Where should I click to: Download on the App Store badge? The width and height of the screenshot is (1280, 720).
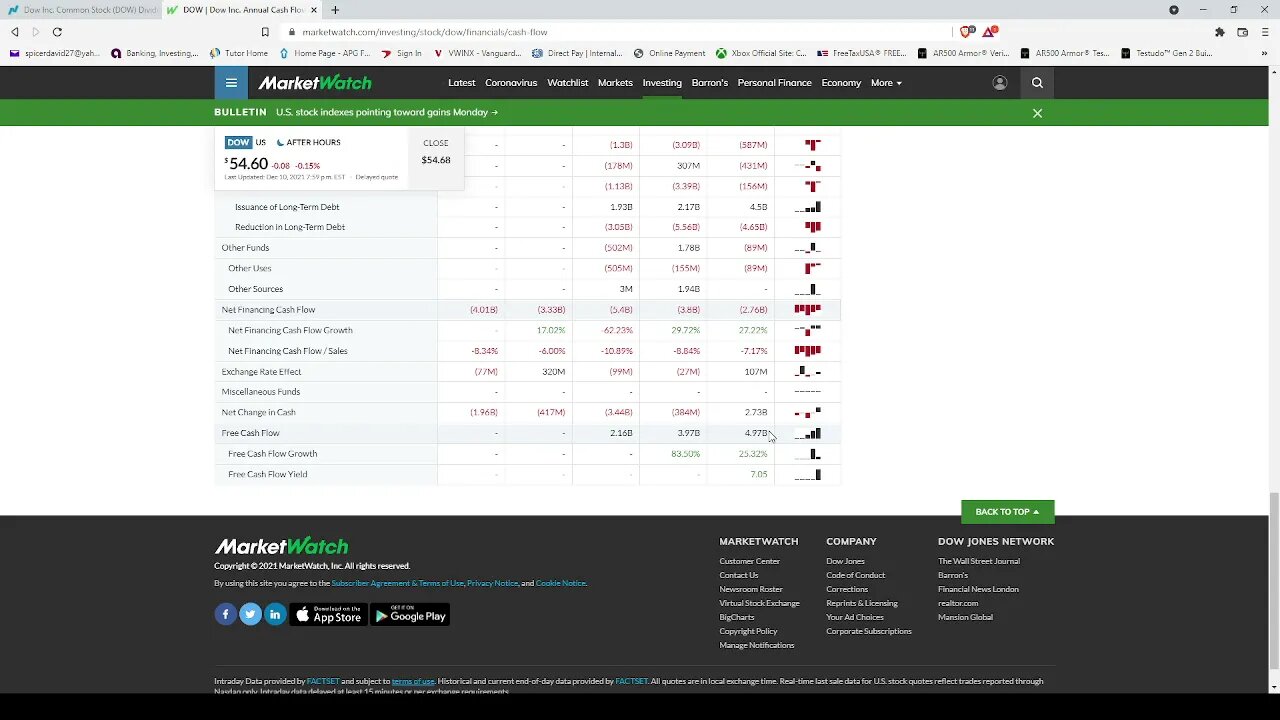(x=328, y=614)
